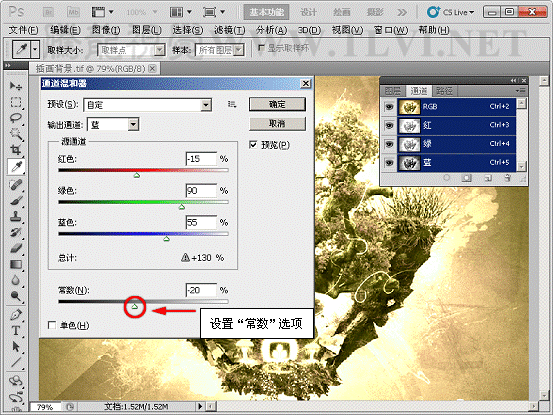
Task: Click the Blue source channel slider handle
Action: click(166, 239)
